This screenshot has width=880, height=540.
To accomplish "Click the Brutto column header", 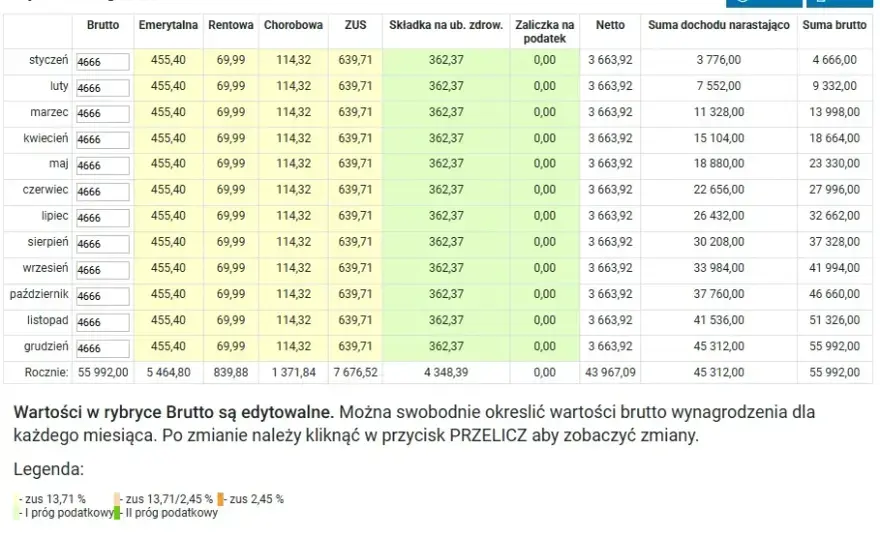I will point(103,25).
